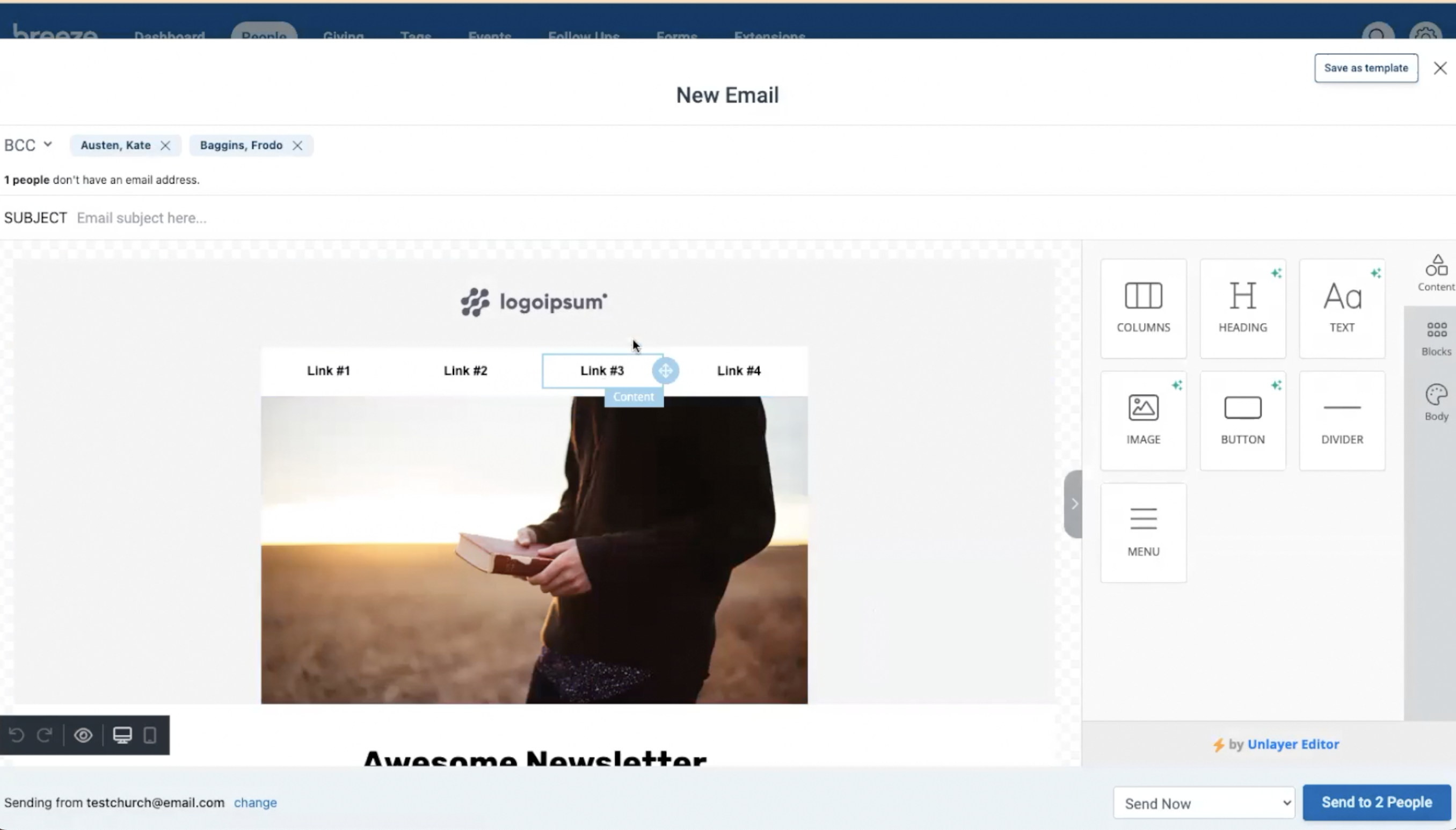Remove Baggins, Frodo from recipients

tap(297, 145)
